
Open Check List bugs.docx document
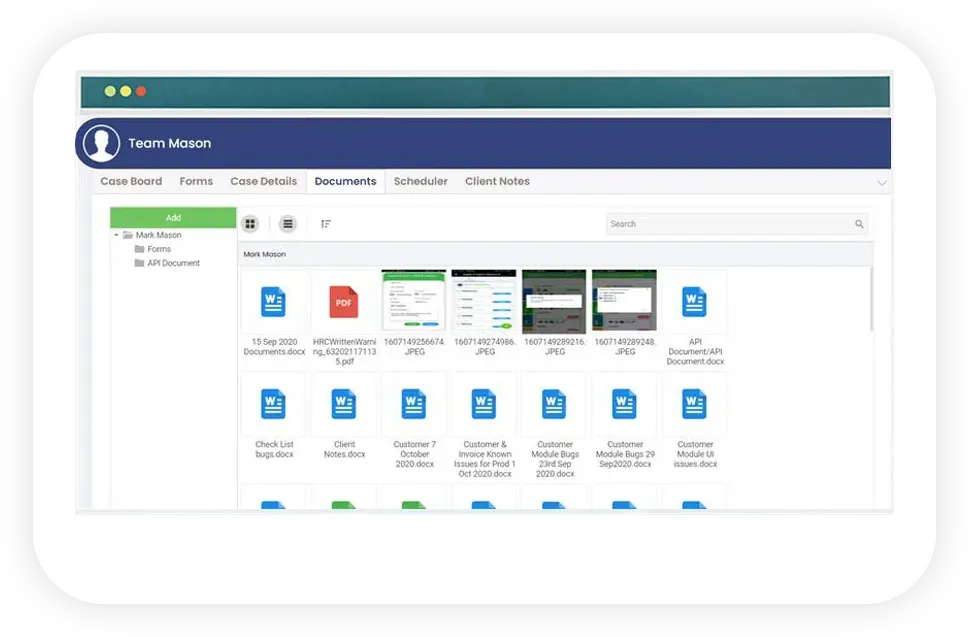coord(273,404)
